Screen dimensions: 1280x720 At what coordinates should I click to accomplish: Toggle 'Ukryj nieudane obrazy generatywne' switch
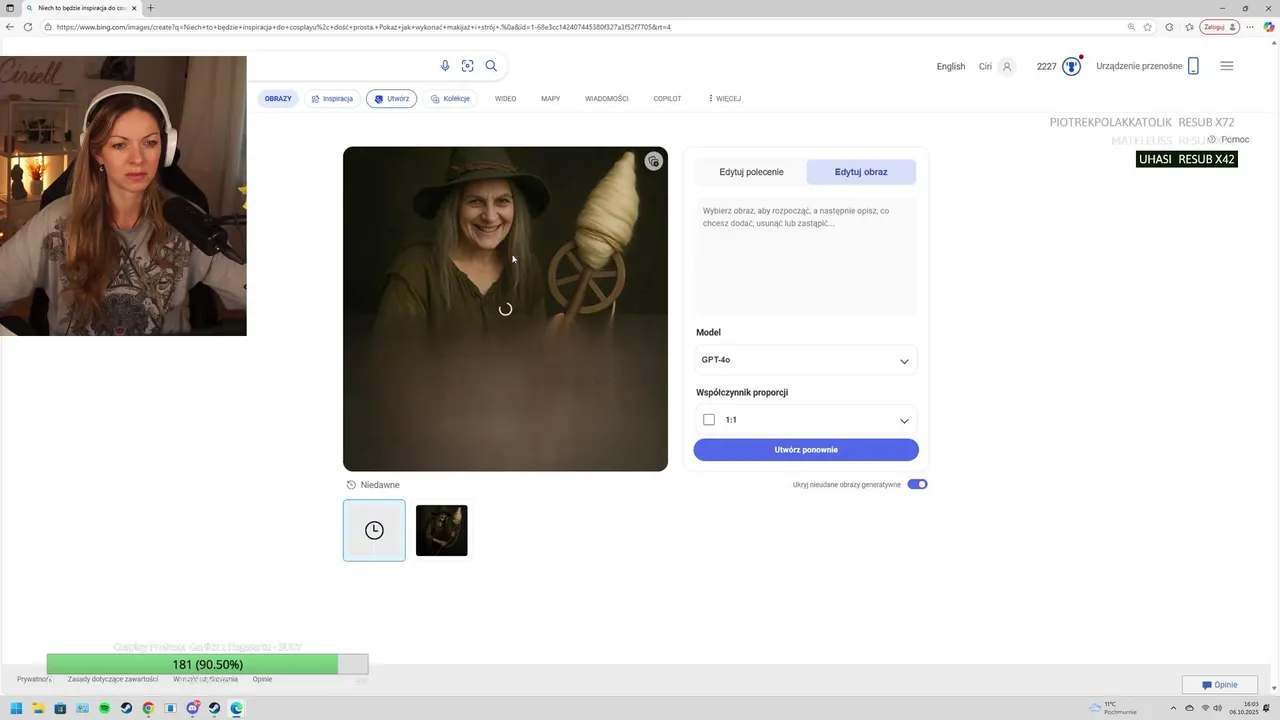[917, 484]
